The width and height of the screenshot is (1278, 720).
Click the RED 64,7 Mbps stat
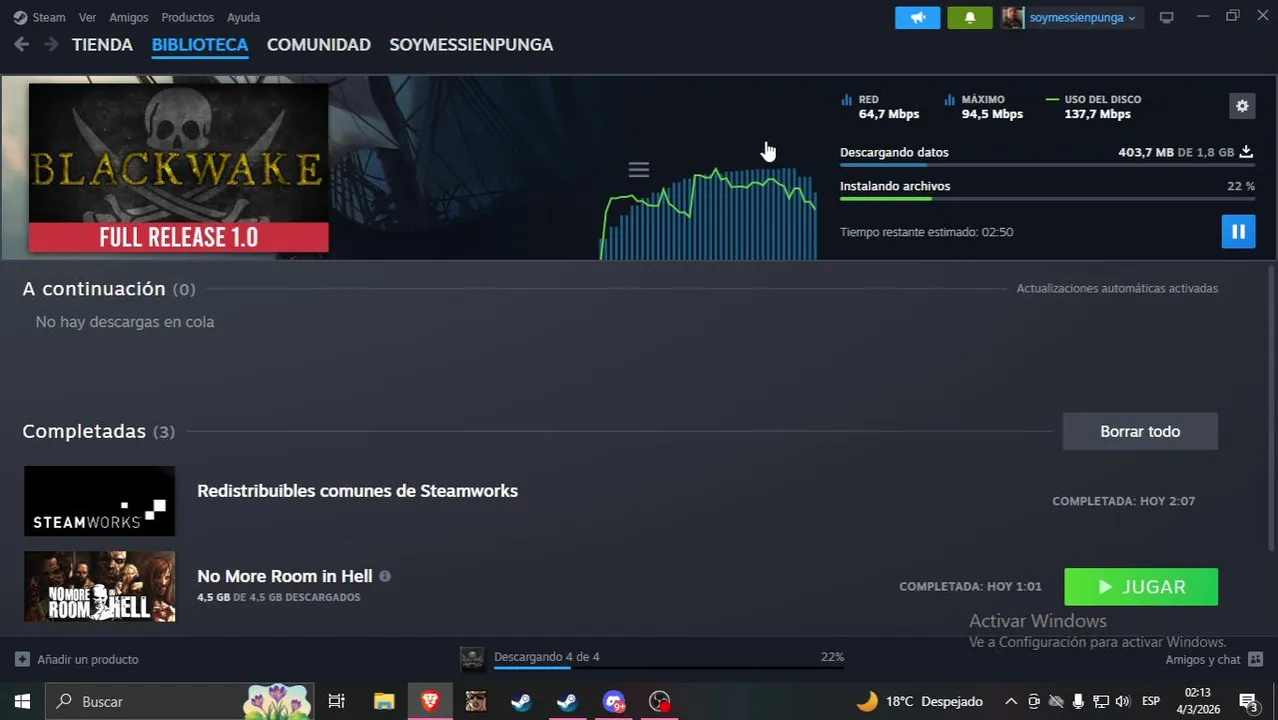point(880,106)
